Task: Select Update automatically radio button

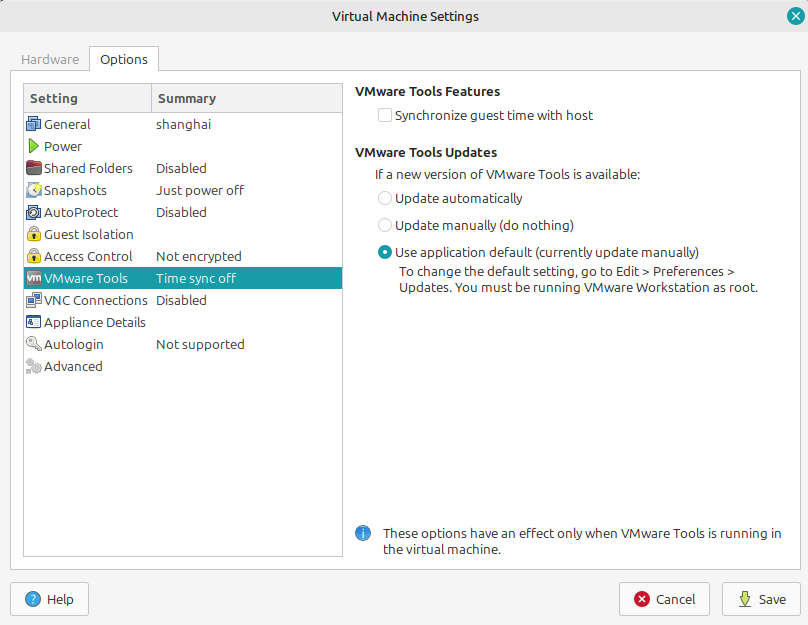Action: tap(384, 198)
